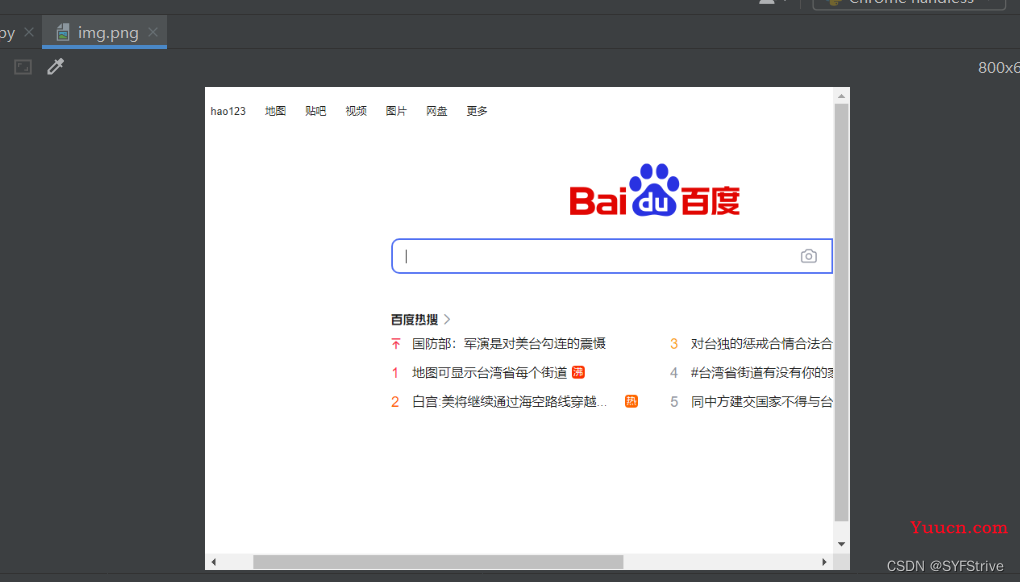Open hot search 地图可显示台湾省每个街道
The width and height of the screenshot is (1020, 582).
[x=489, y=373]
